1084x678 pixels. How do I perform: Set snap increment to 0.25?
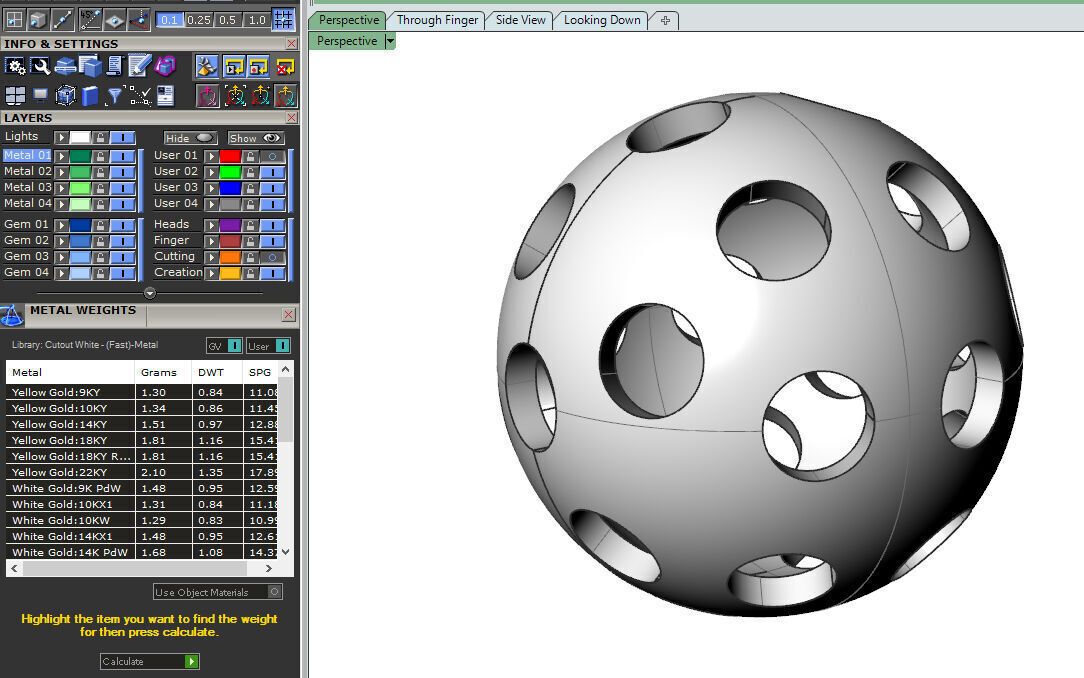199,20
